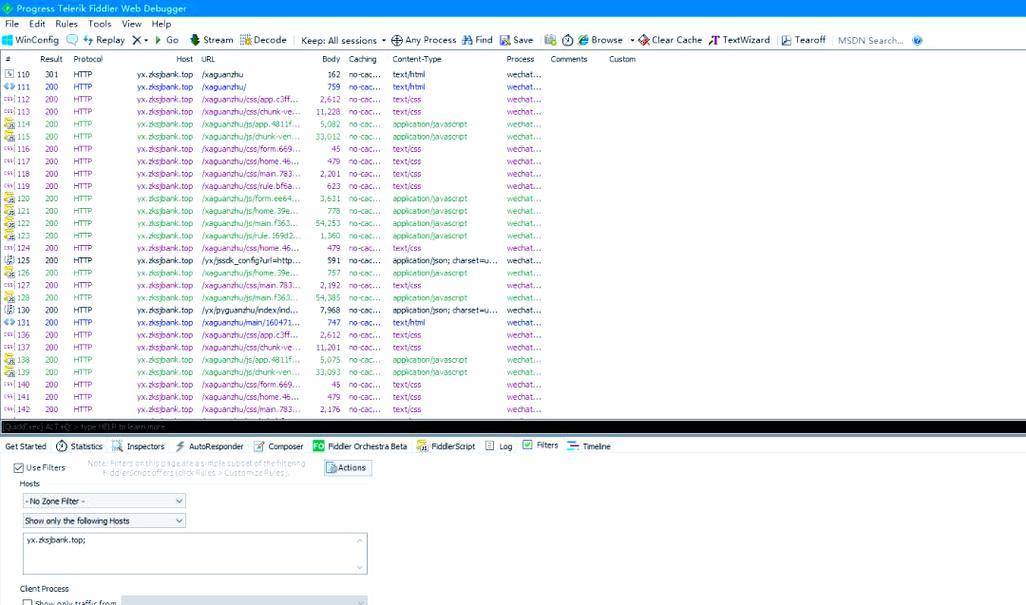The width and height of the screenshot is (1026, 605).
Task: Save sessions using the toolbar Save
Action: (x=516, y=40)
